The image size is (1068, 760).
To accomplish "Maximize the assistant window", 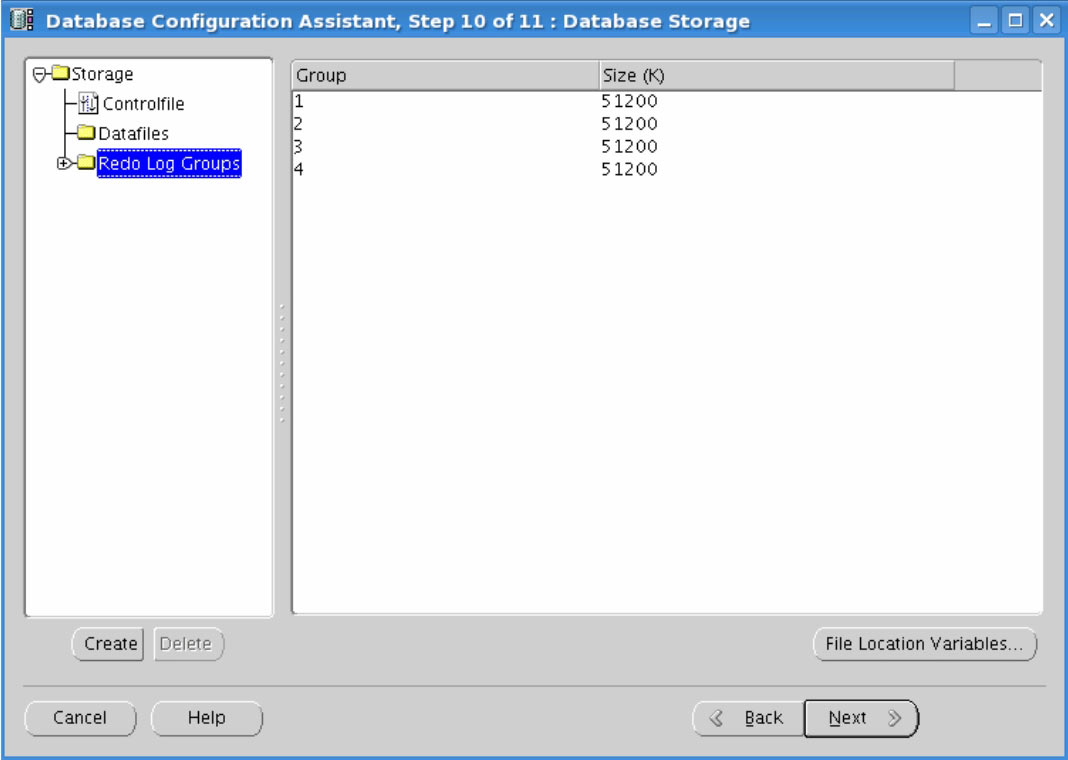I will click(1016, 21).
